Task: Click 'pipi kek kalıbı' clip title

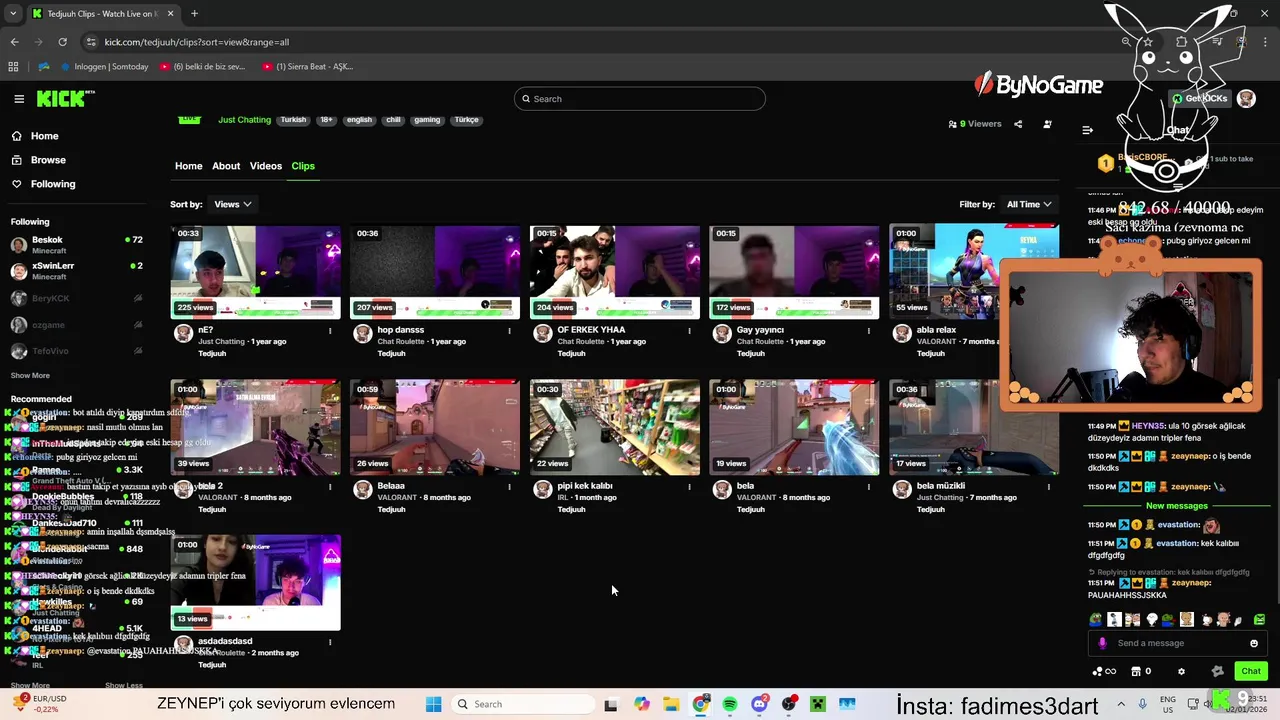Action: coord(585,486)
